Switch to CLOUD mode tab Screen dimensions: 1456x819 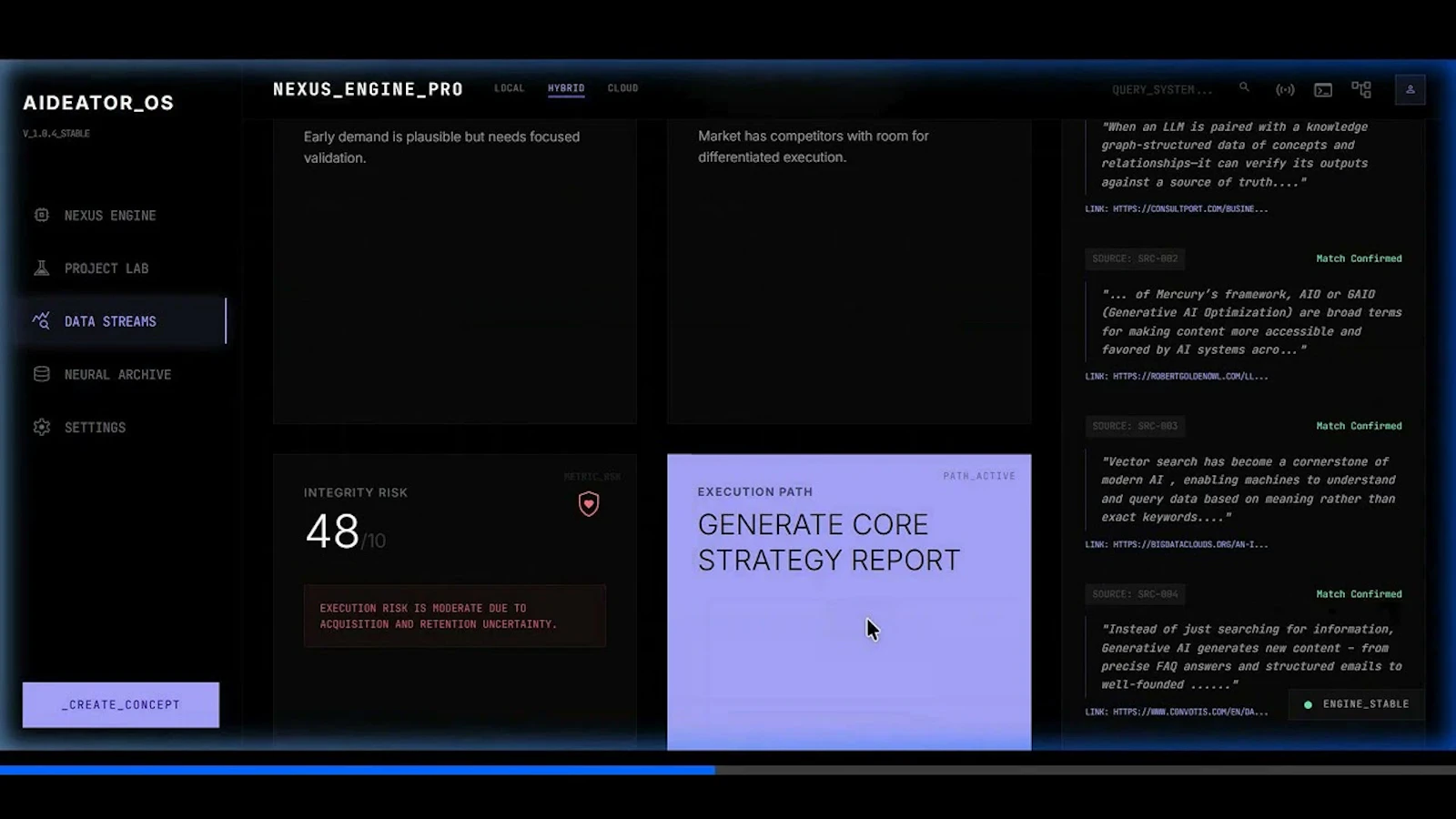coord(622,88)
